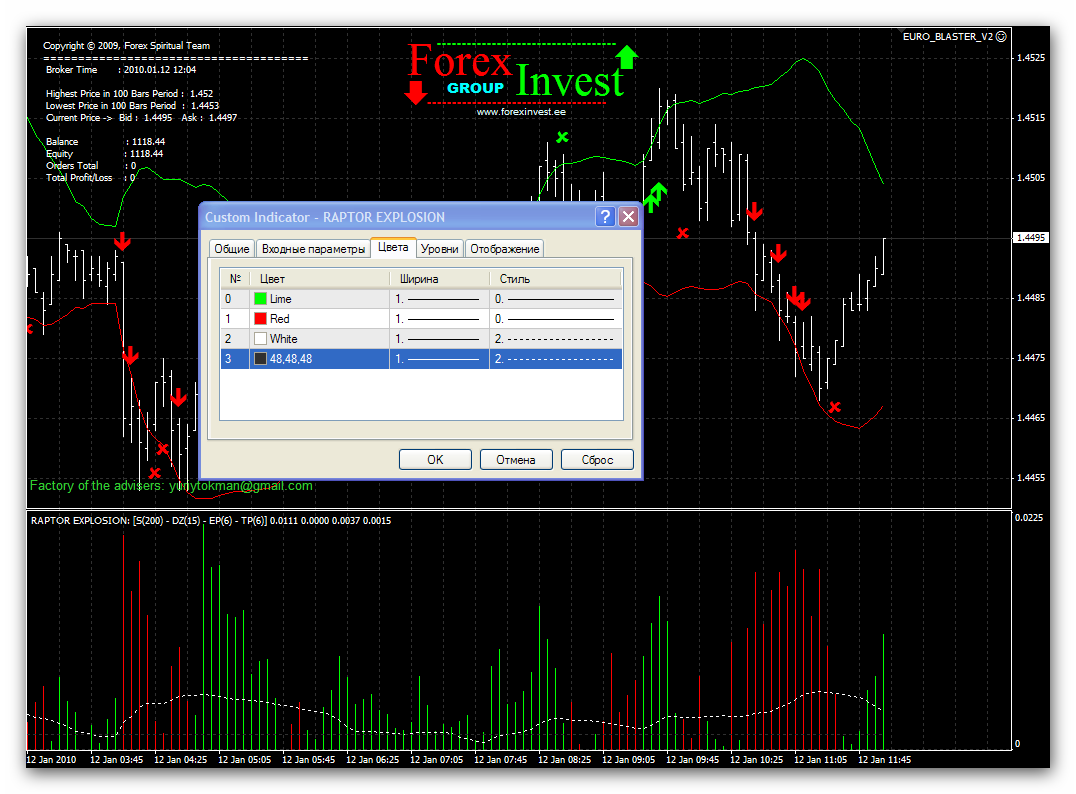The width and height of the screenshot is (1076, 794).
Task: Click the Стиль column header
Action: coord(555,279)
